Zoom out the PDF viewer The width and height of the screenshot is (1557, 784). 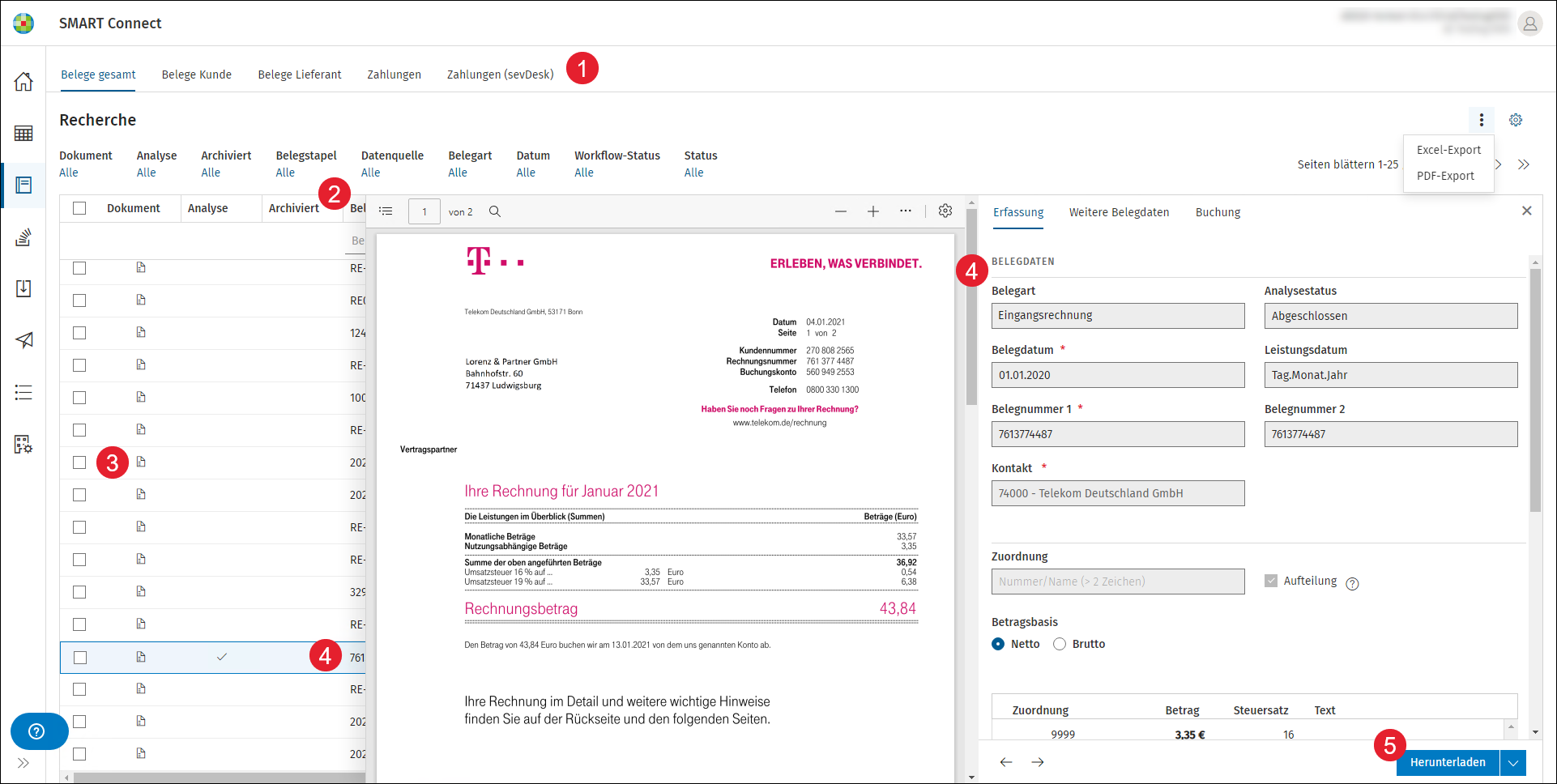pyautogui.click(x=841, y=211)
